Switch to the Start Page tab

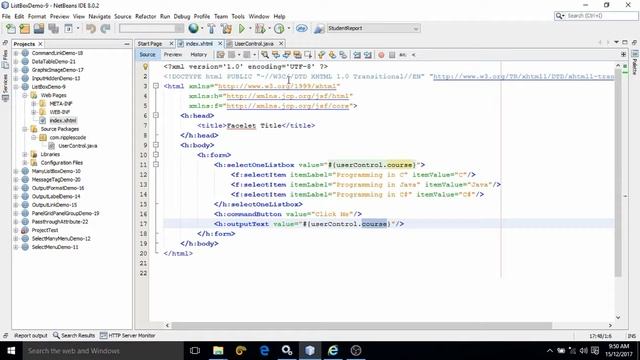pyautogui.click(x=150, y=44)
